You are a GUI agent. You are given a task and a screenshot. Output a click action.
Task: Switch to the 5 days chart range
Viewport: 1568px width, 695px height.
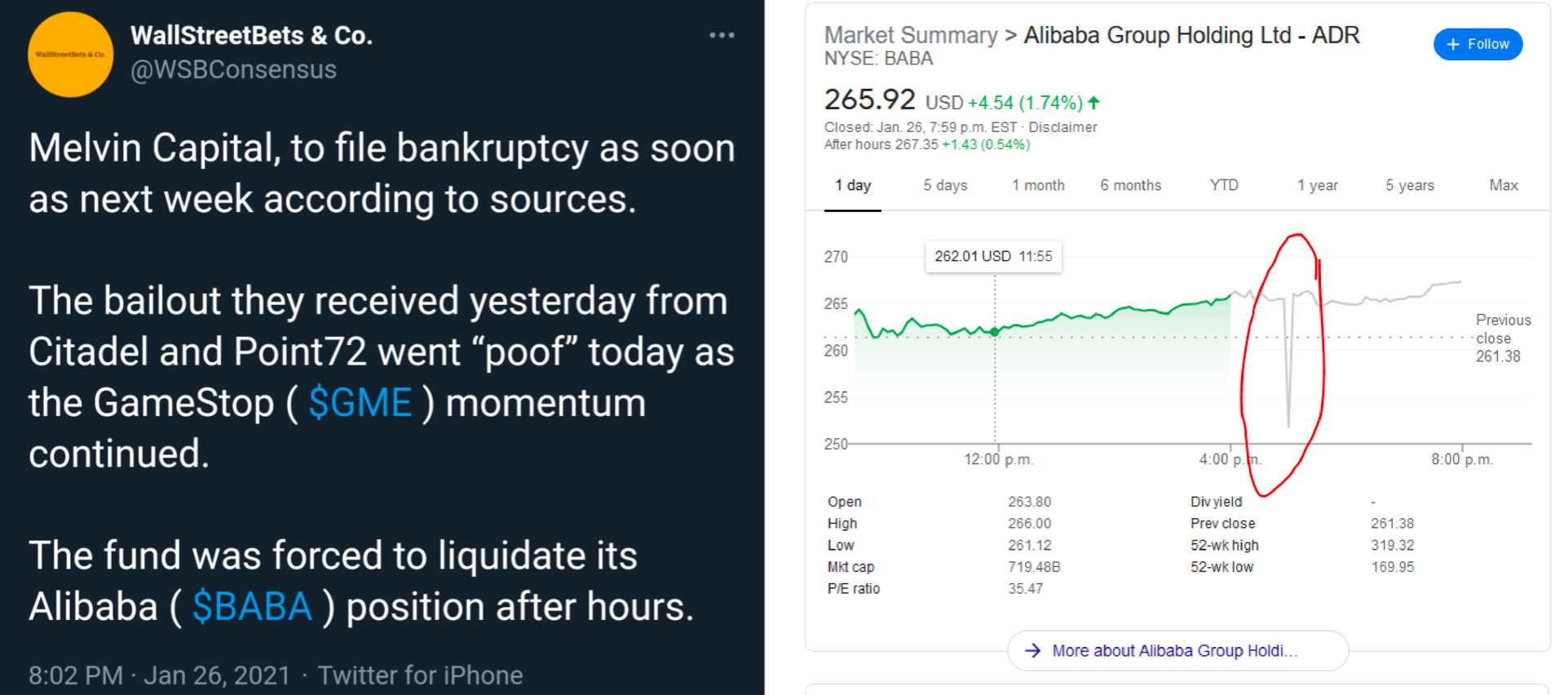[x=945, y=186]
